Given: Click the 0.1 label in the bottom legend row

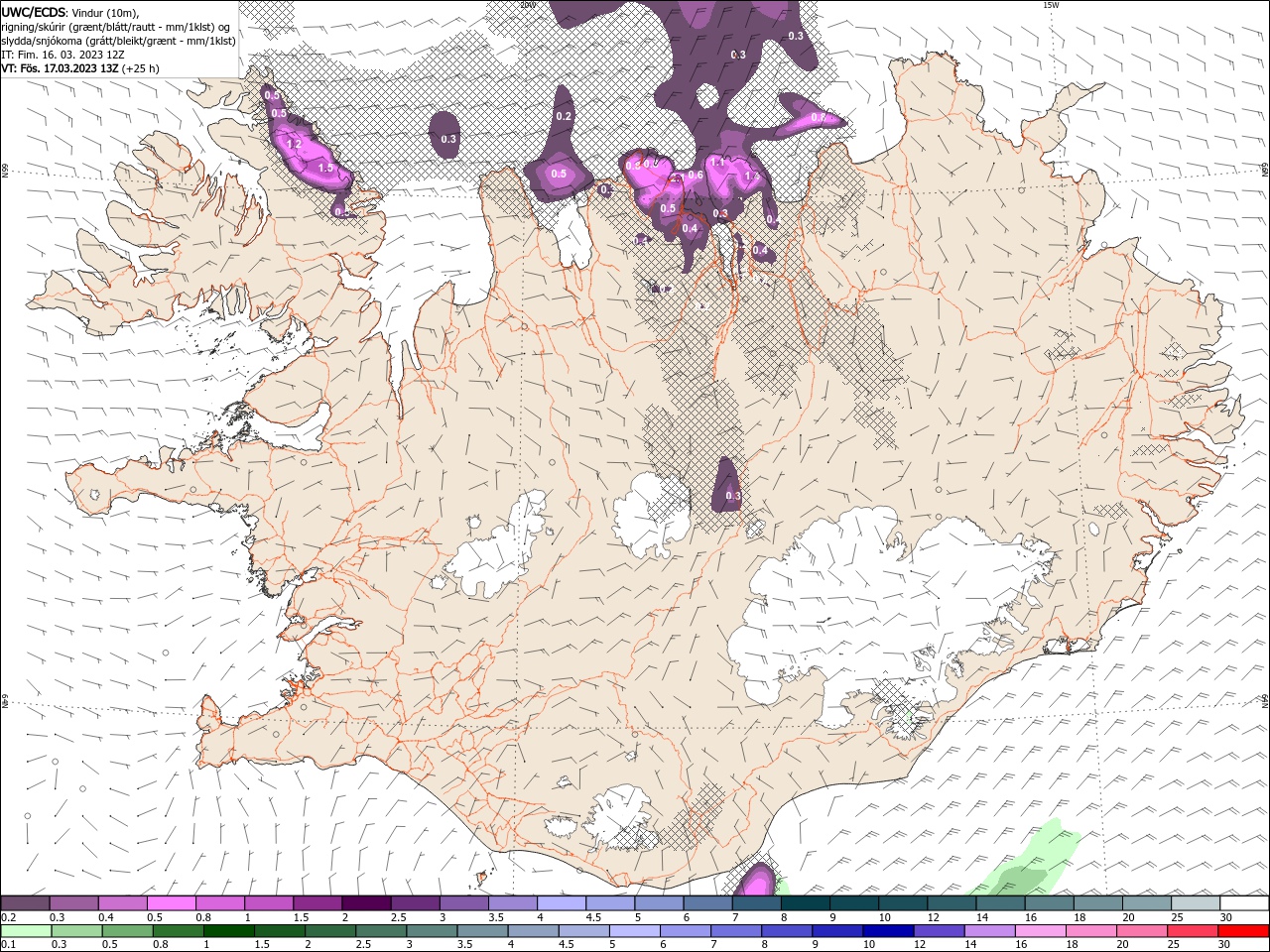Looking at the screenshot, I should click(x=9, y=945).
